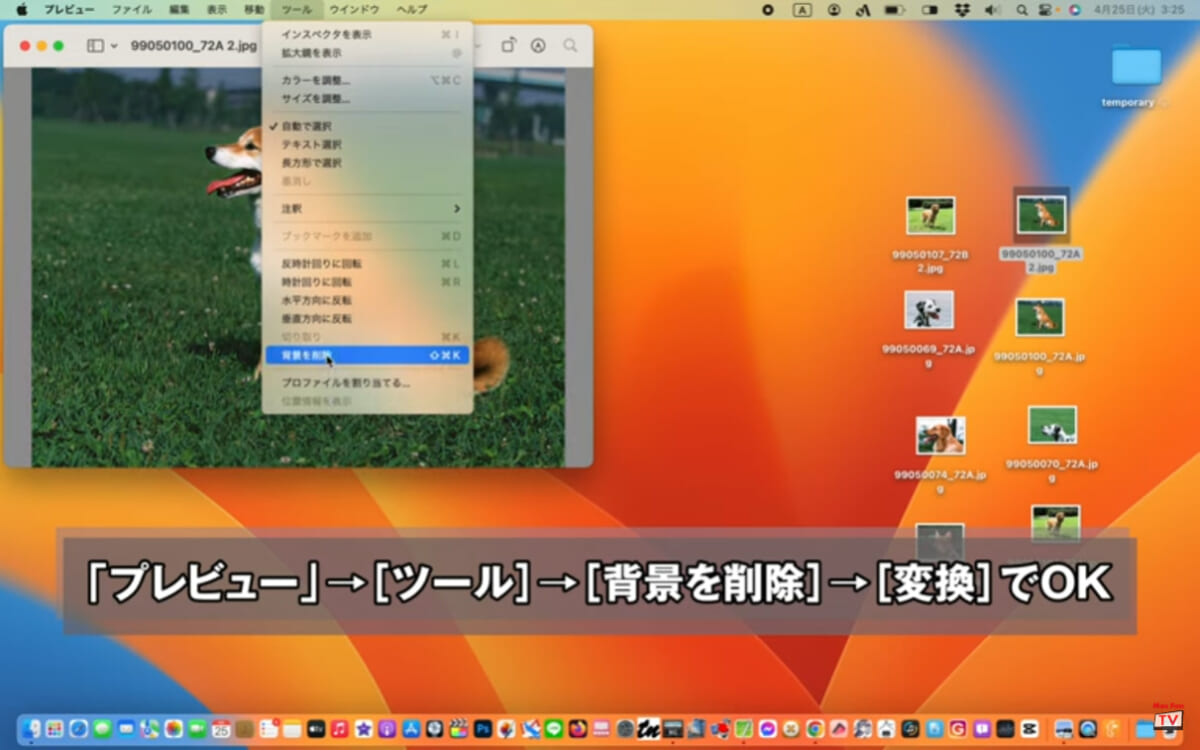Click the volume speaker icon
Screen dimensions: 1200x750
tap(992, 9)
